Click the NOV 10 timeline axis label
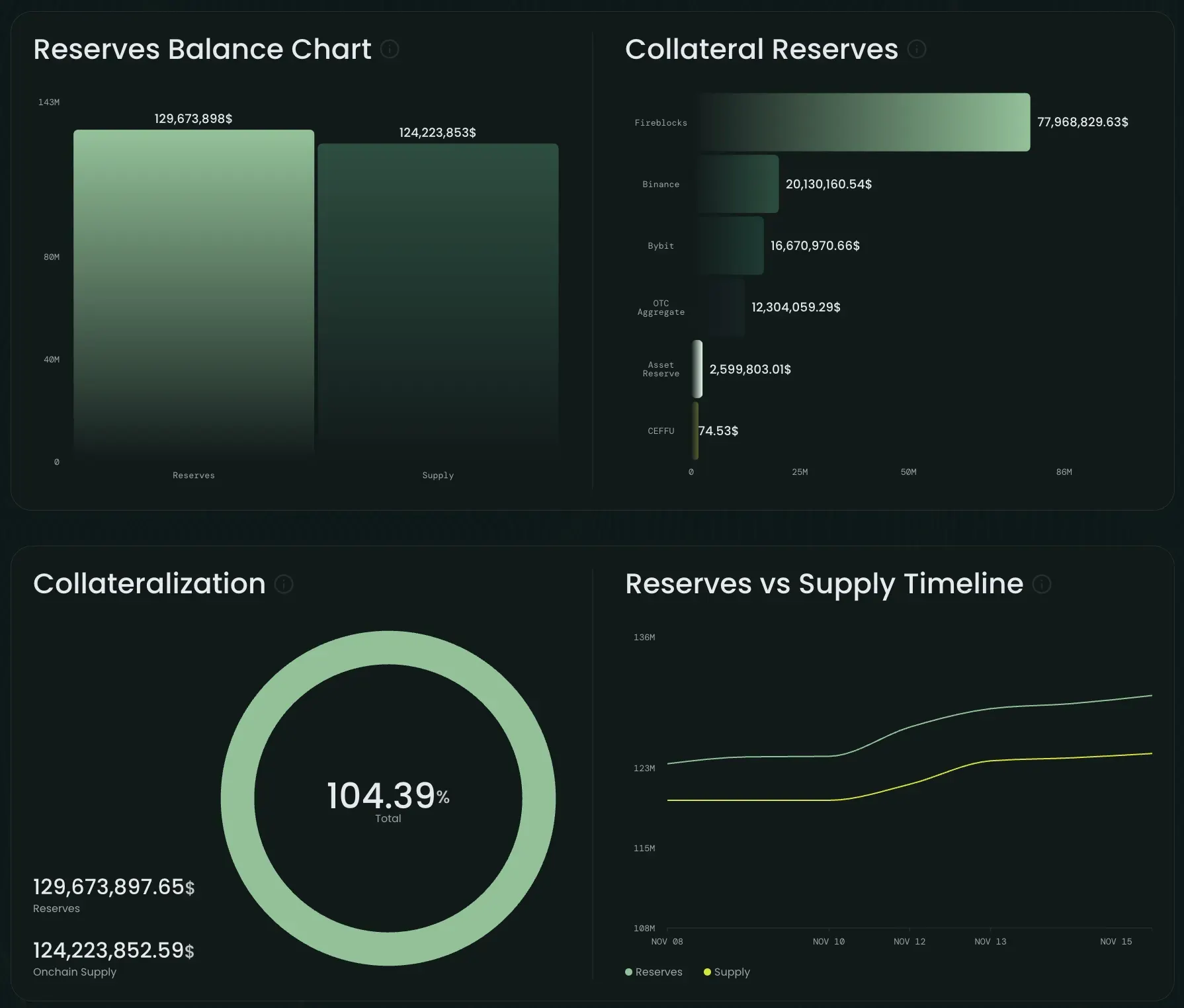This screenshot has height=1008, width=1184. (x=828, y=941)
